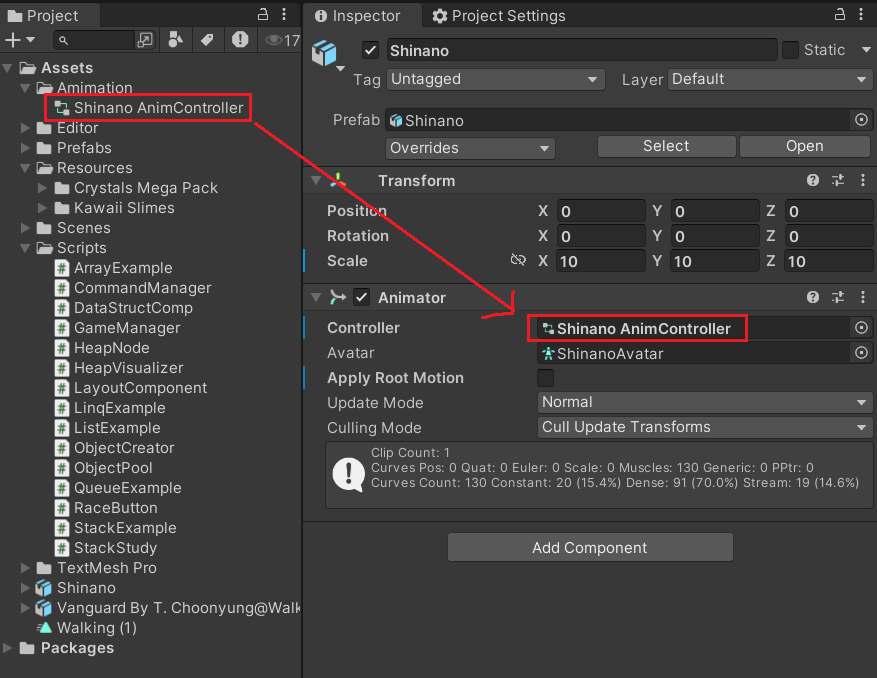Open the Tag dropdown showing Untagged

pyautogui.click(x=496, y=79)
